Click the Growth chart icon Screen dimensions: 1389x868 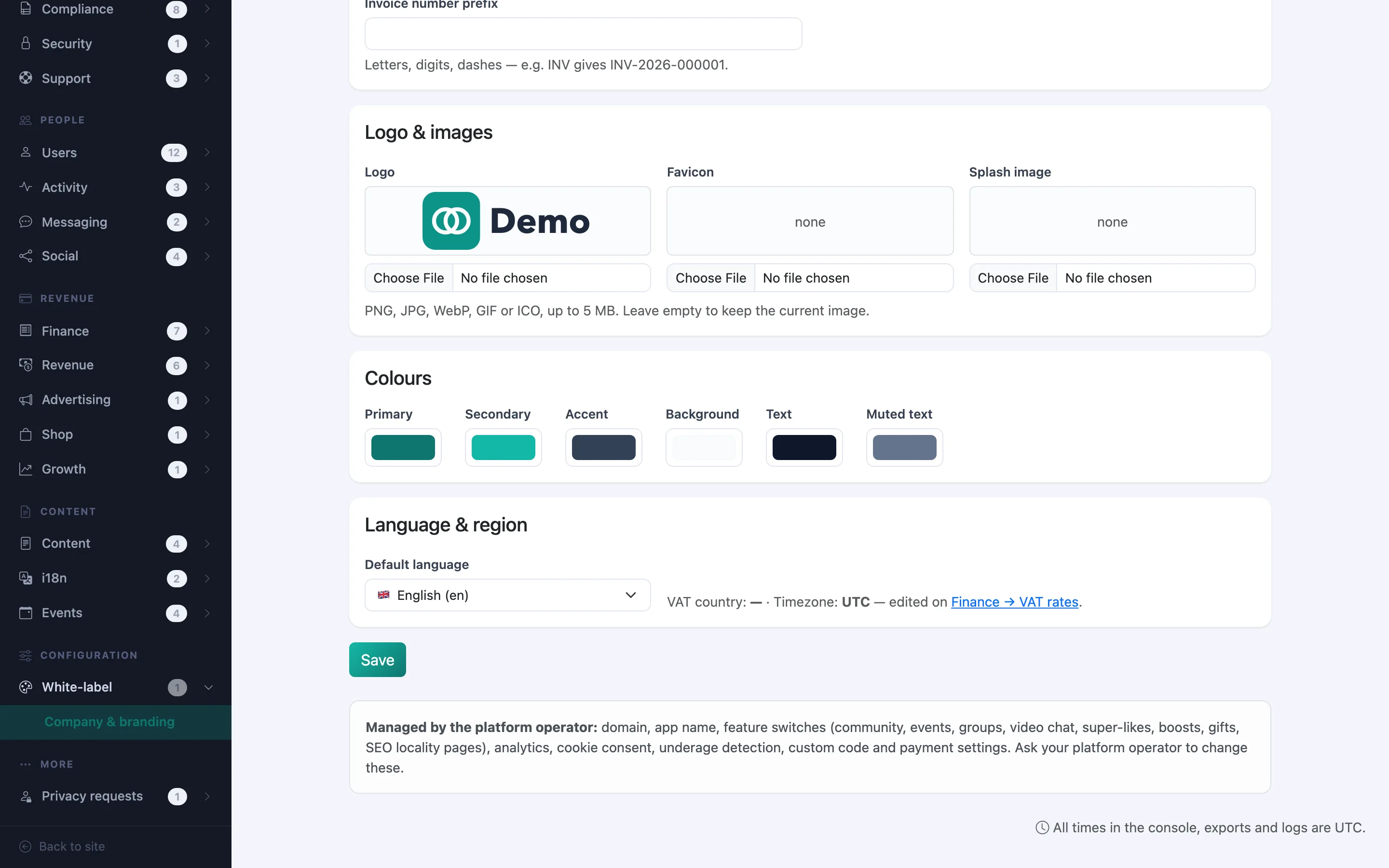pyautogui.click(x=25, y=469)
